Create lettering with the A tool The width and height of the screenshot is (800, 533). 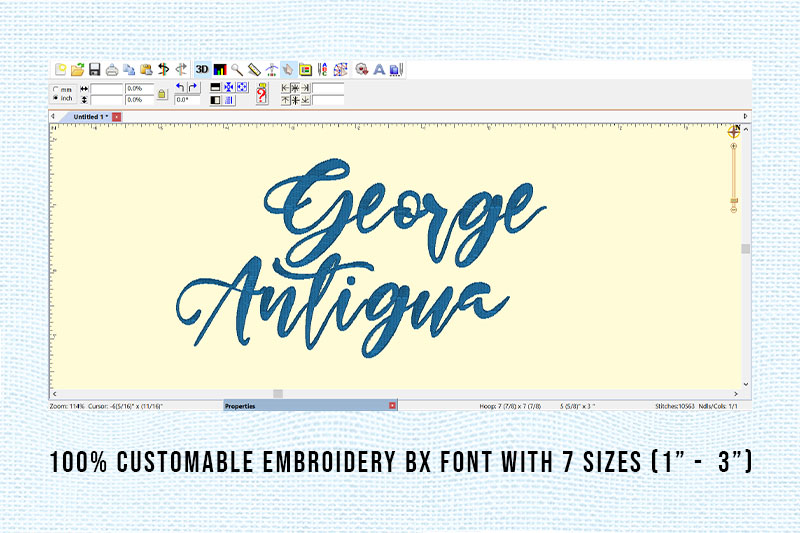point(379,69)
